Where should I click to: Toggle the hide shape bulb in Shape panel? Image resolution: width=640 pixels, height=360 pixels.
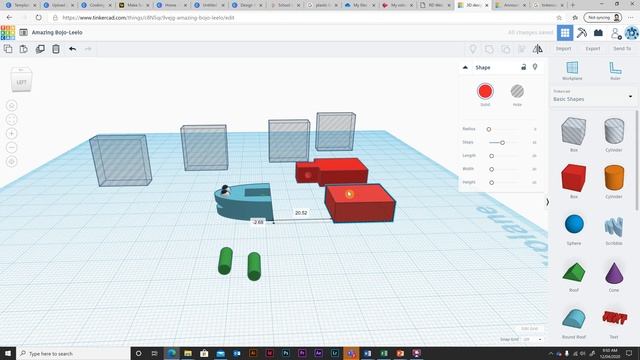pyautogui.click(x=535, y=67)
